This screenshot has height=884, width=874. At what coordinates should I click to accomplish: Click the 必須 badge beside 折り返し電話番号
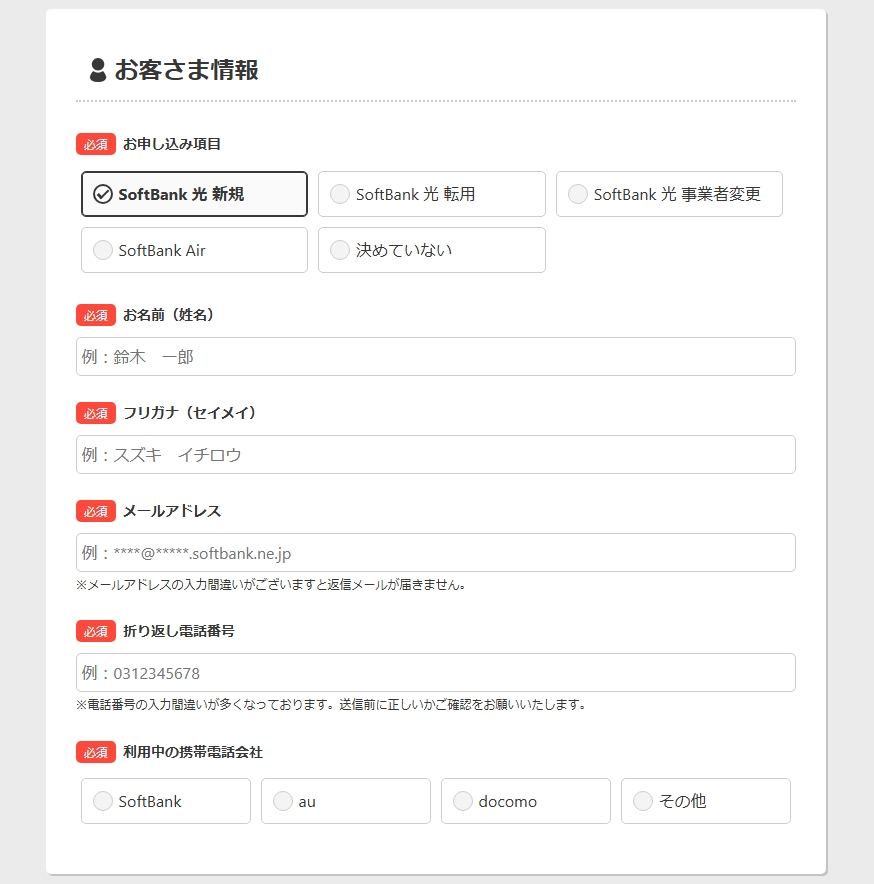96,631
